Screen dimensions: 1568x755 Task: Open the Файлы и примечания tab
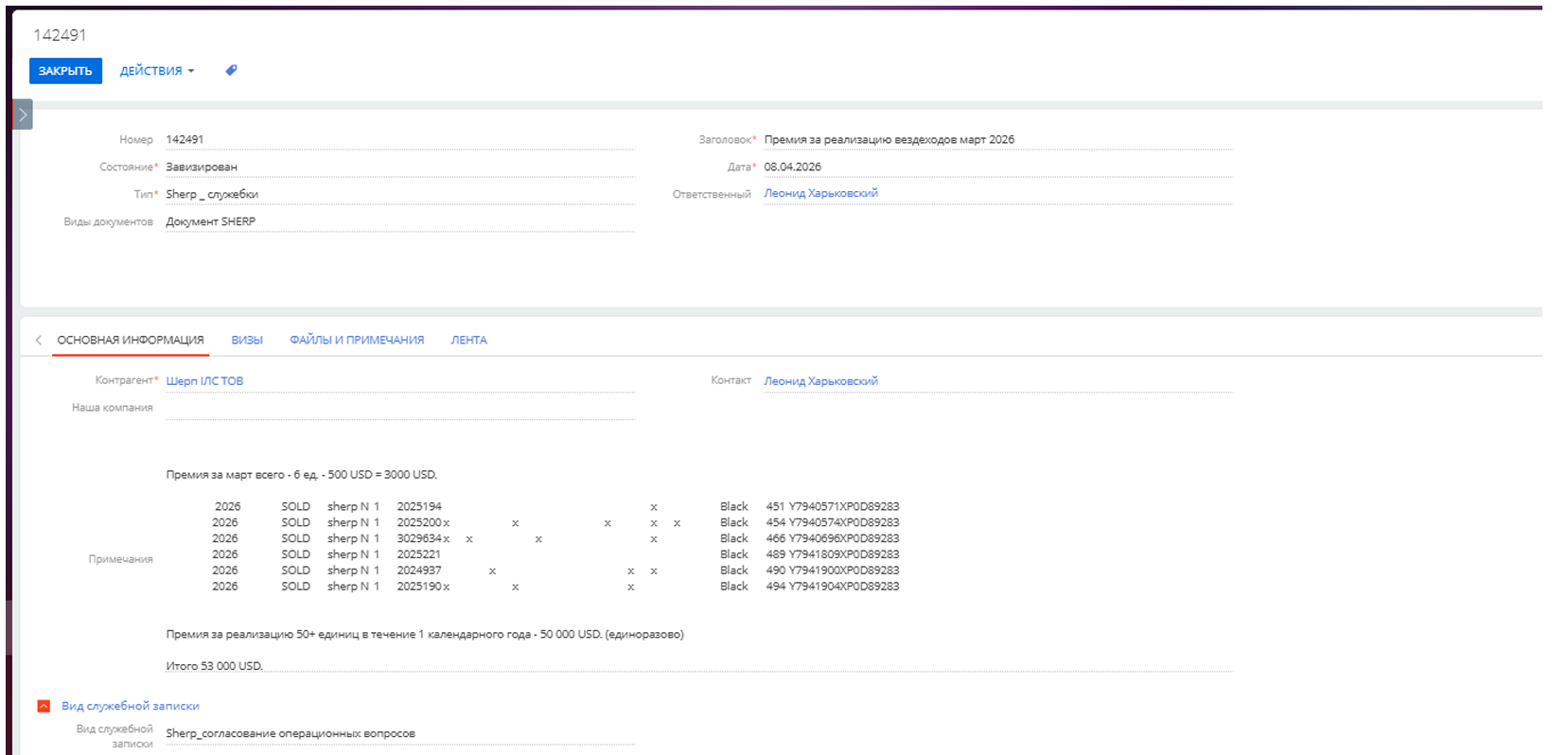[x=357, y=340]
